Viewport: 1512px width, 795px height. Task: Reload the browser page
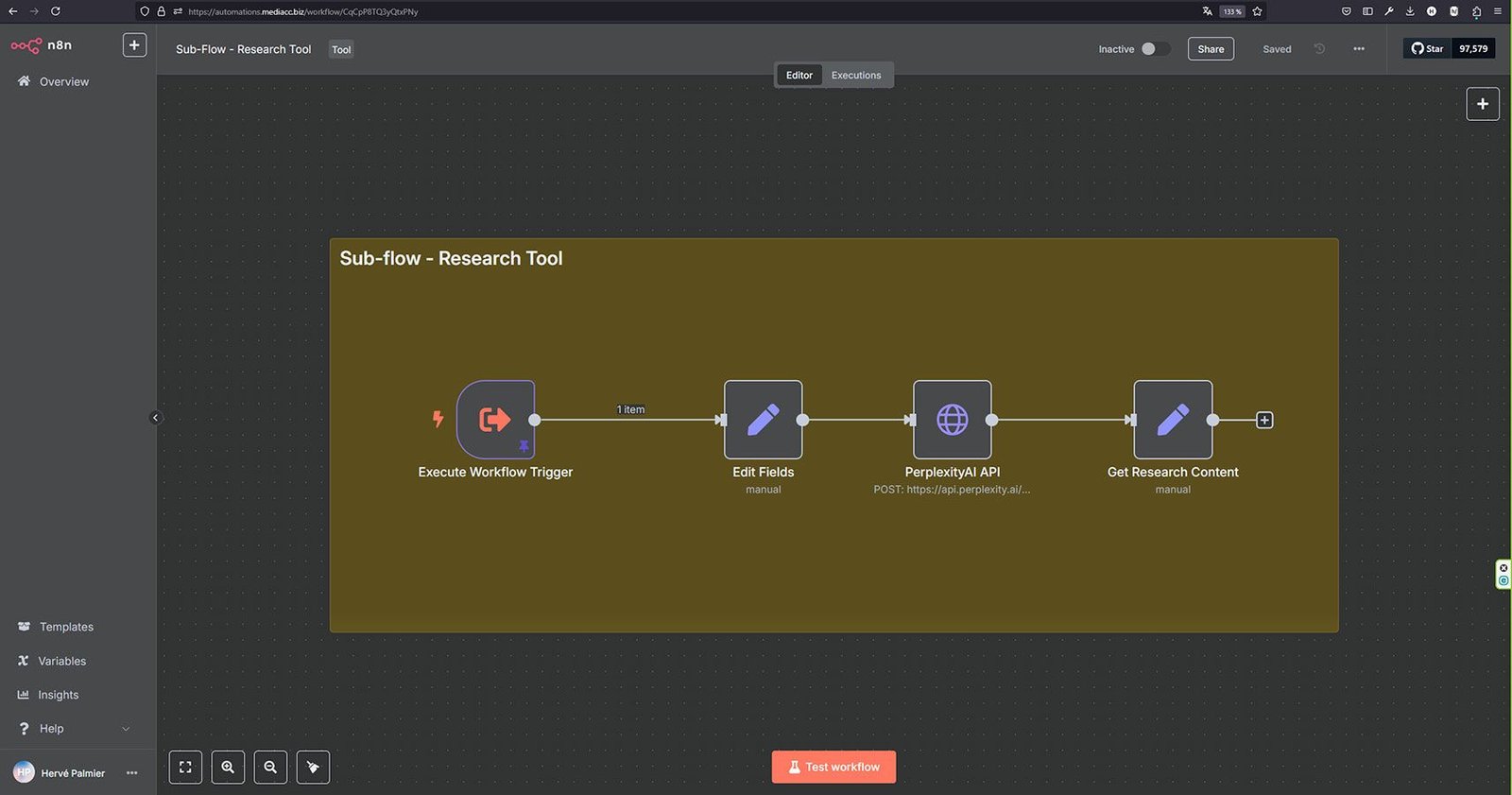[56, 11]
